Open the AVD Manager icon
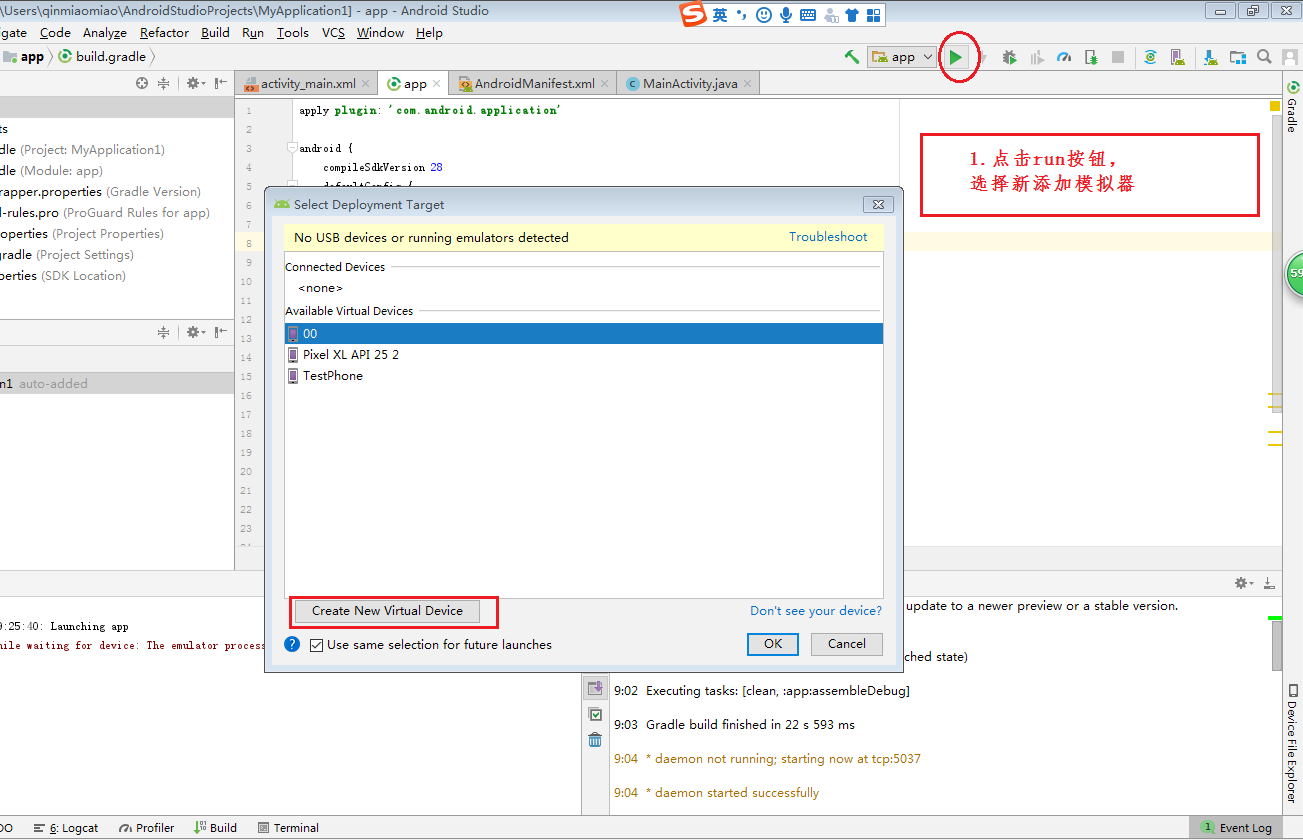The image size is (1303, 840). [x=1178, y=56]
